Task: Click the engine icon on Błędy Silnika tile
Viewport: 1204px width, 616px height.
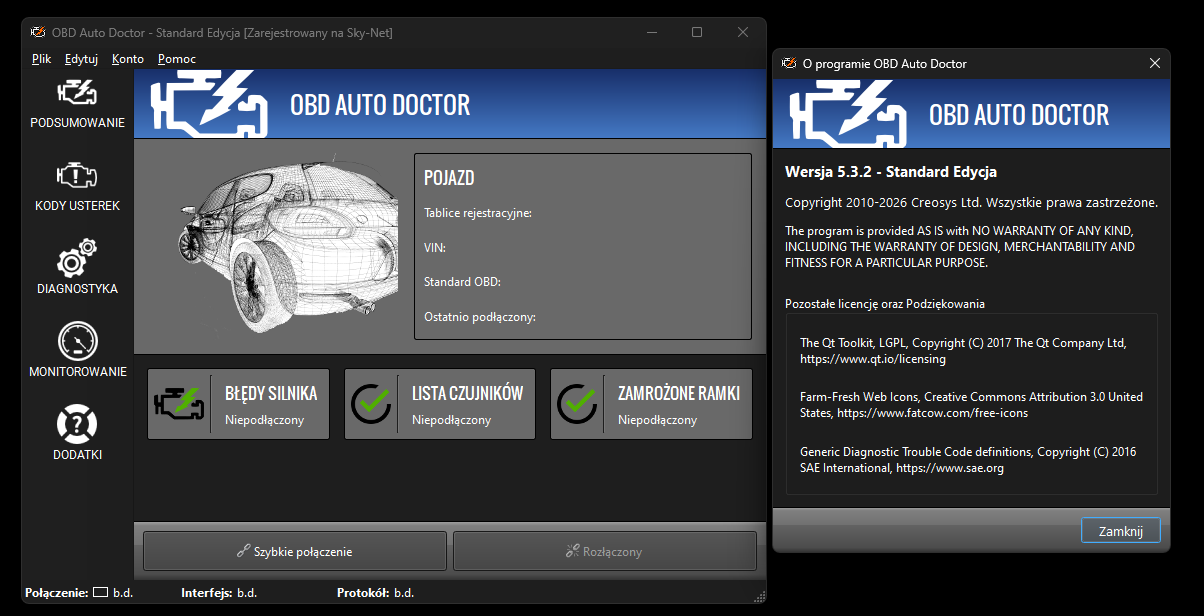Action: tap(178, 404)
